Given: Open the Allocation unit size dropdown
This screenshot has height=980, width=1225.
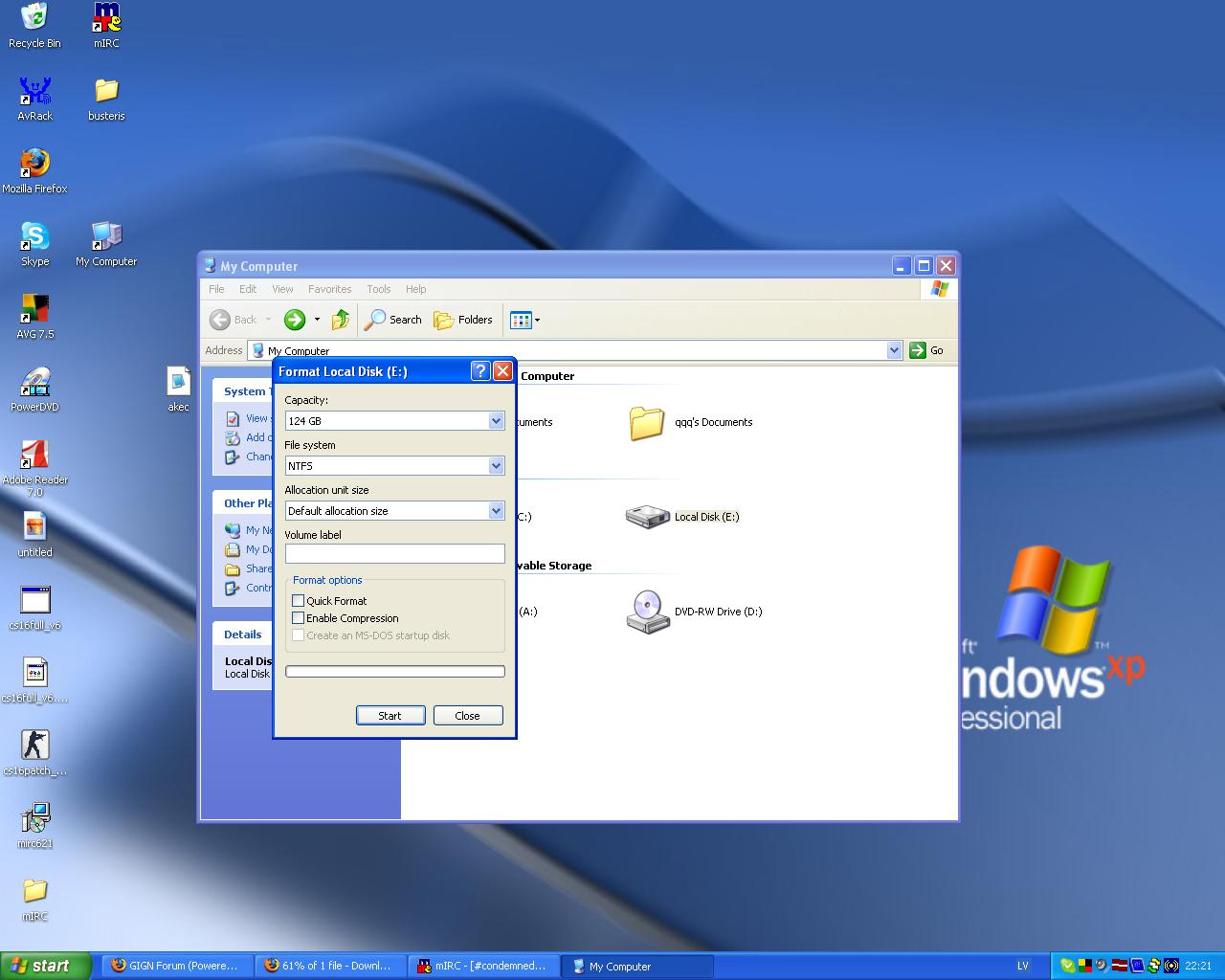Looking at the screenshot, I should 394,511.
